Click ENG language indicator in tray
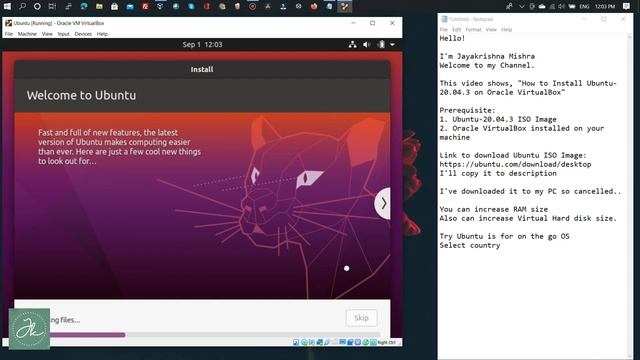640x360 pixels. click(584, 6)
